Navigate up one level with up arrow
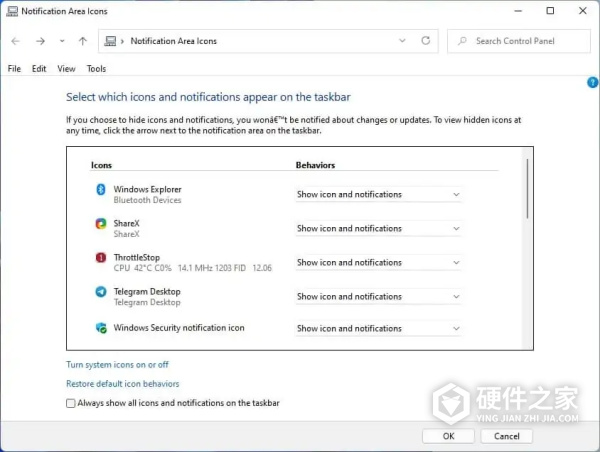This screenshot has width=600, height=452. click(82, 41)
